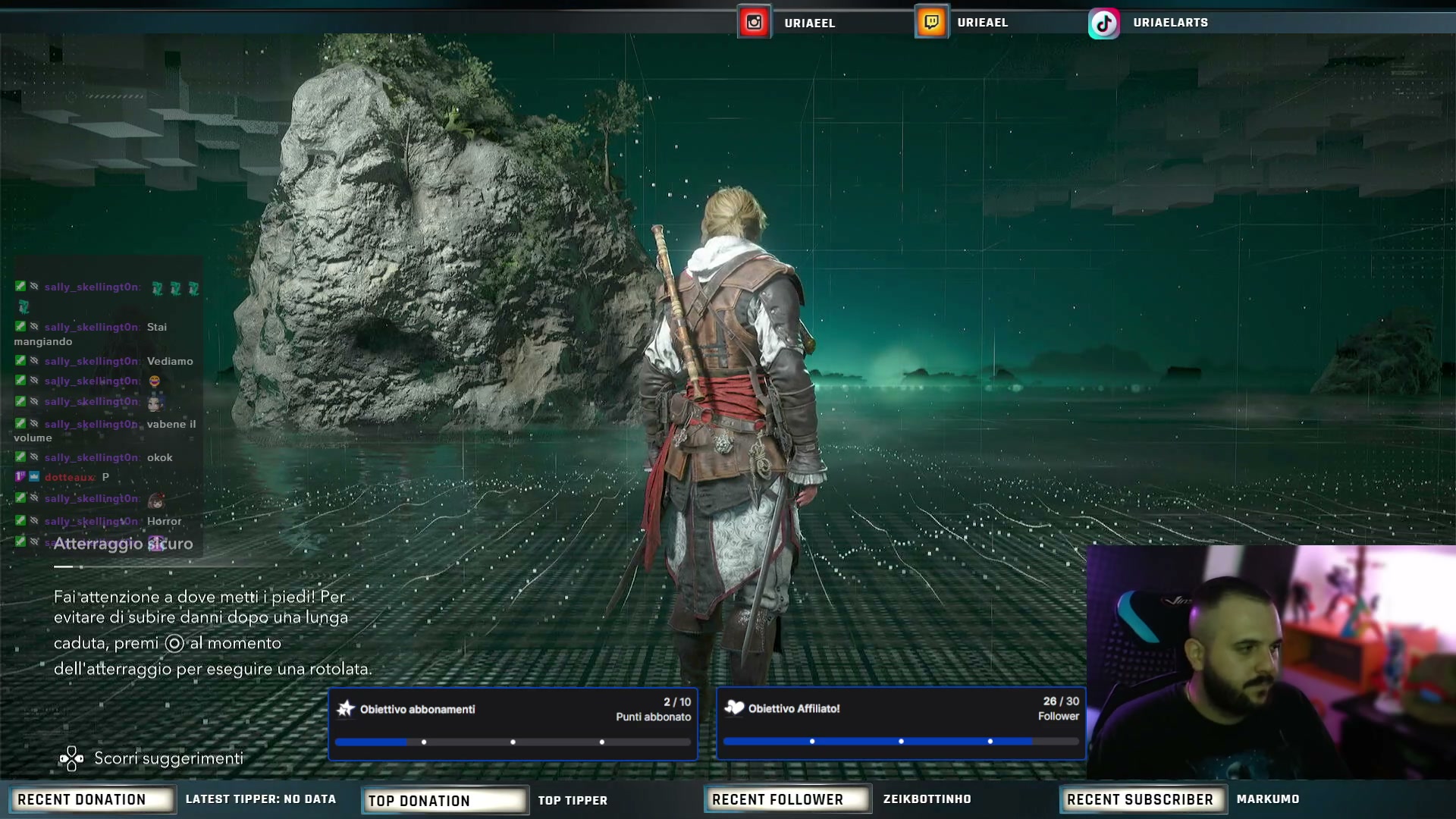The height and width of the screenshot is (819, 1456).
Task: Click the Instagram icon in top bar
Action: 754,22
